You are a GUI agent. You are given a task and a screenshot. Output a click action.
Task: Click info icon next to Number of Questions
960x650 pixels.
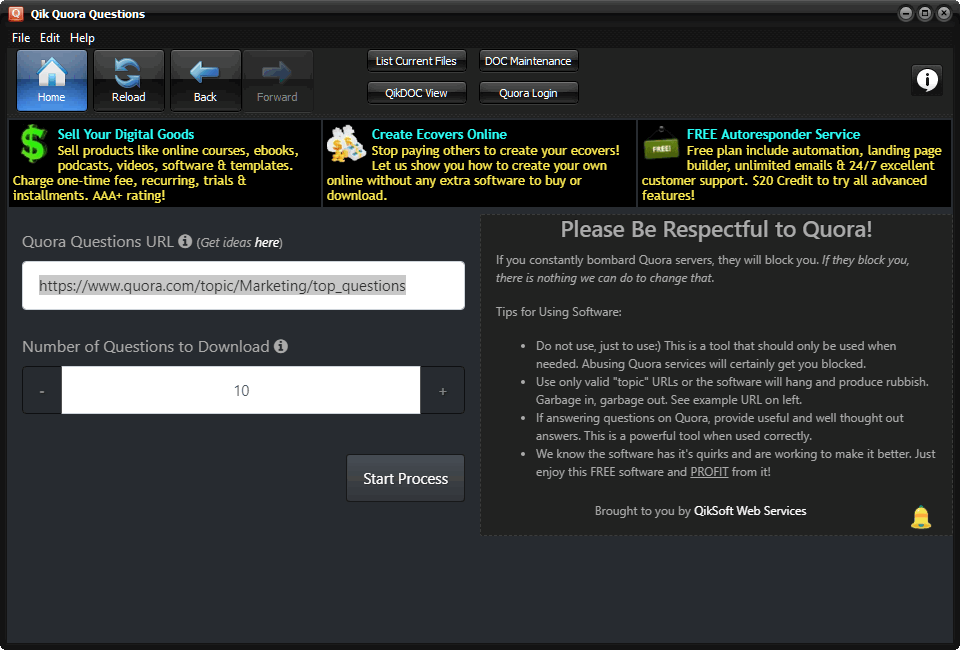pyautogui.click(x=281, y=346)
